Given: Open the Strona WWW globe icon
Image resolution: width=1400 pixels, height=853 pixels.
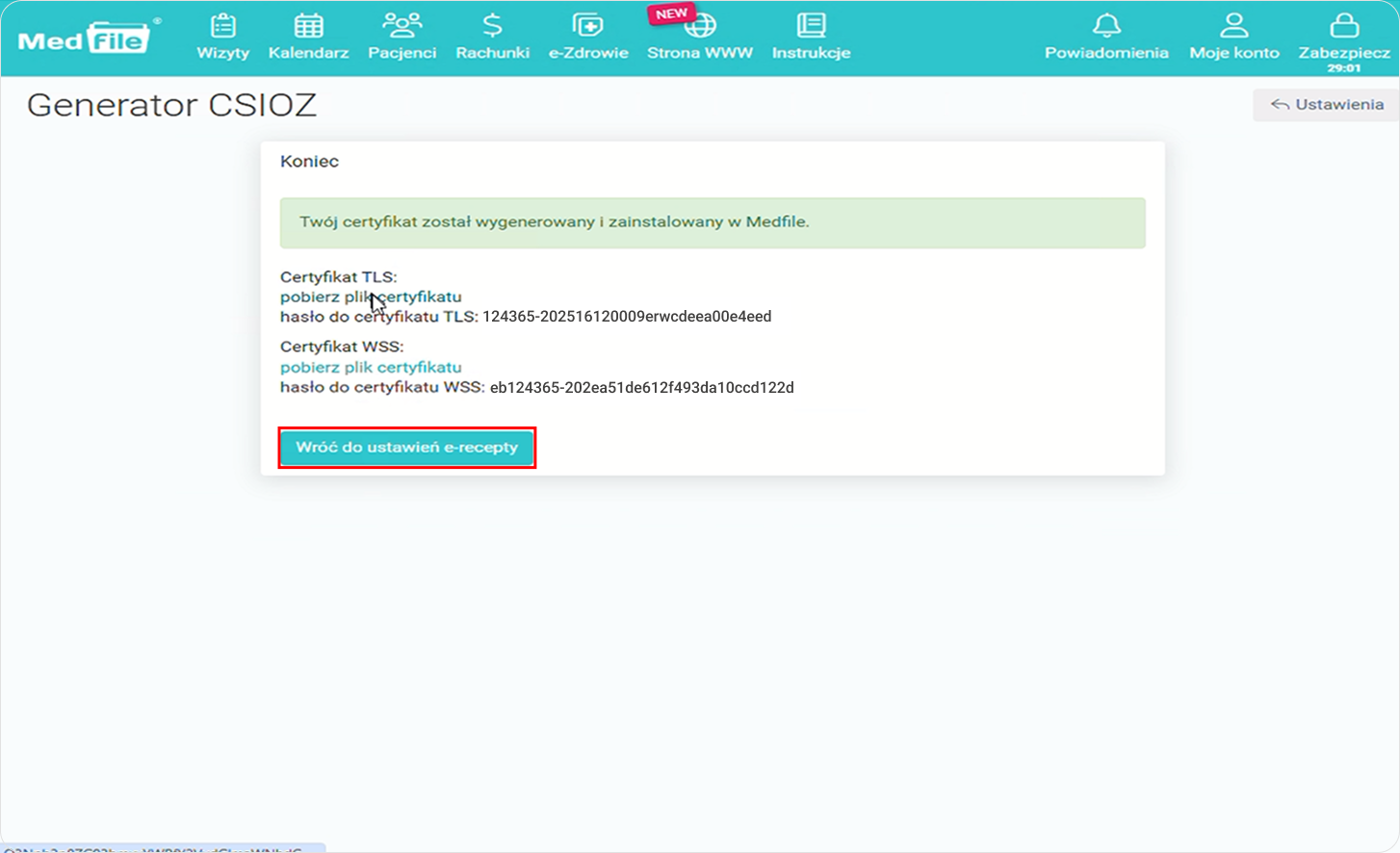Looking at the screenshot, I should [702, 28].
